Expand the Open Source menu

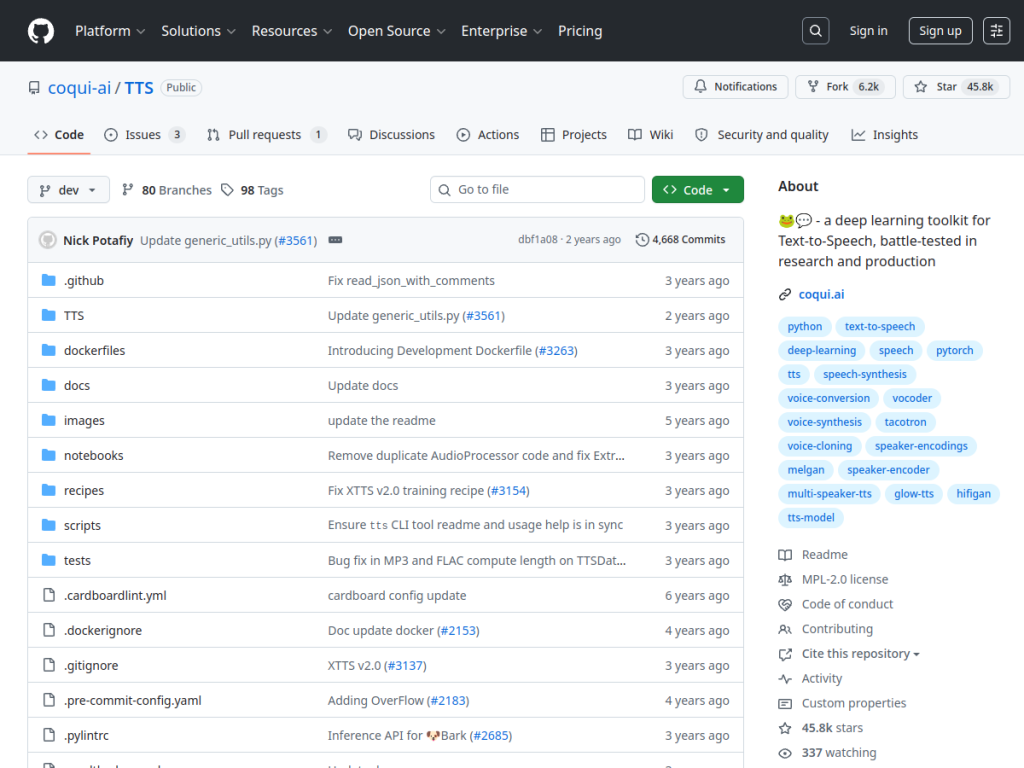pos(396,31)
